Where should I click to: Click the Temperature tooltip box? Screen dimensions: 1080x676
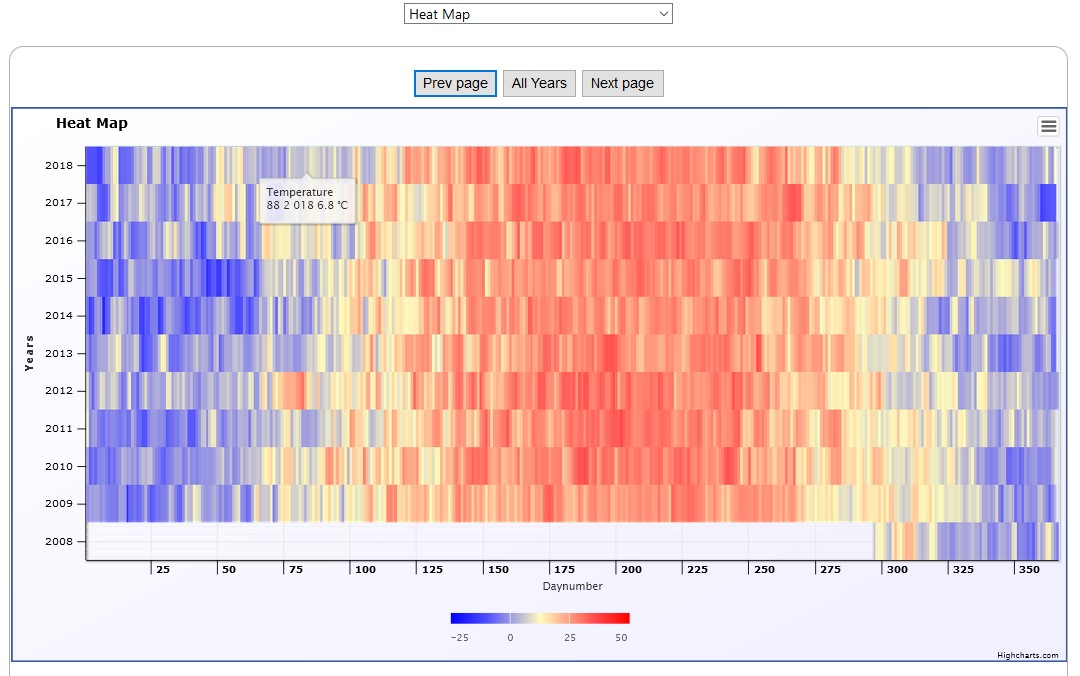pos(307,199)
